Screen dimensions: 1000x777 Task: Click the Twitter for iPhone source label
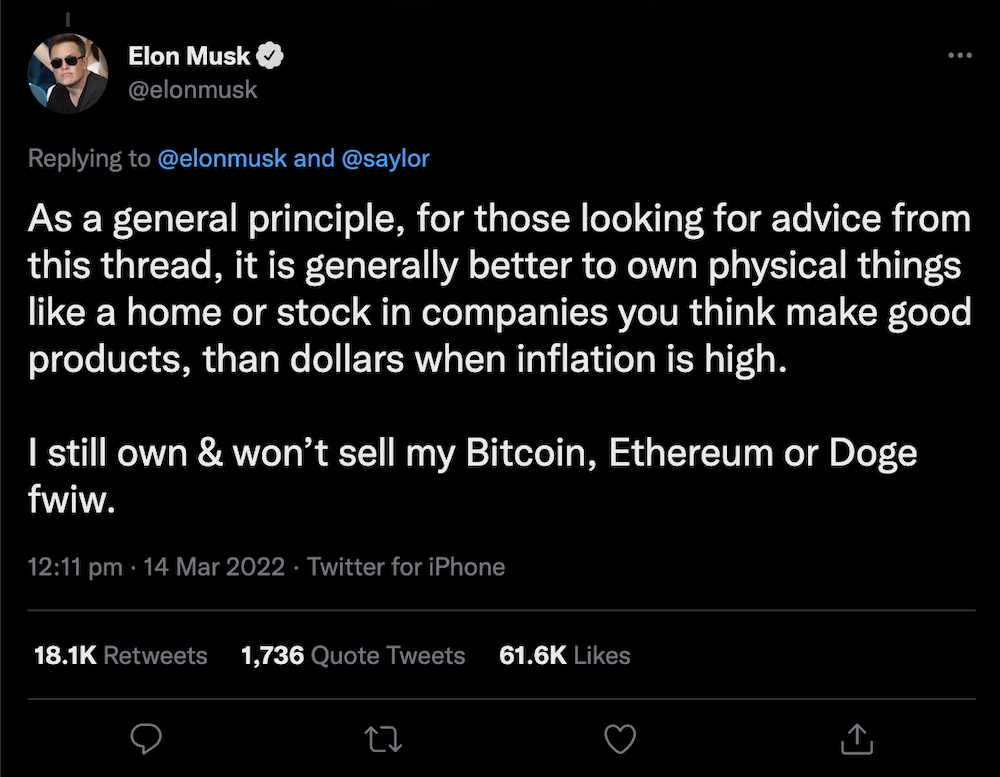pos(406,567)
